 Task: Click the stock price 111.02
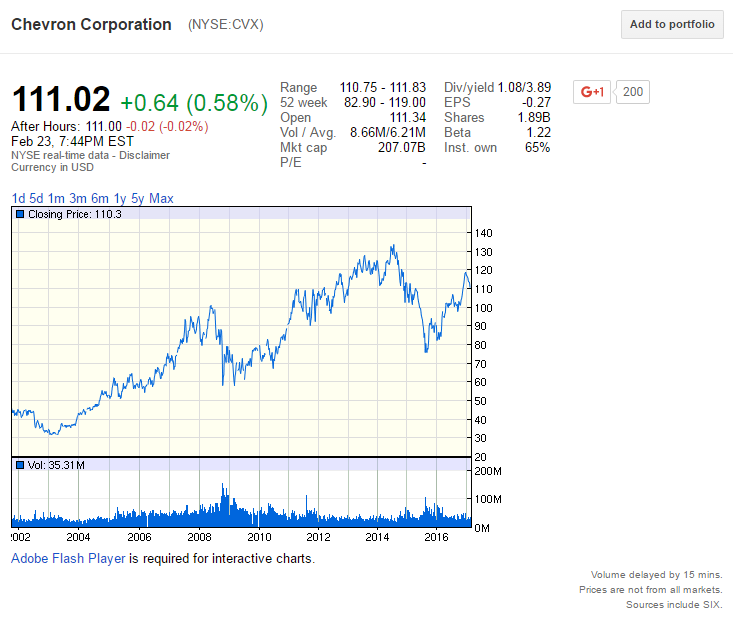(x=61, y=99)
